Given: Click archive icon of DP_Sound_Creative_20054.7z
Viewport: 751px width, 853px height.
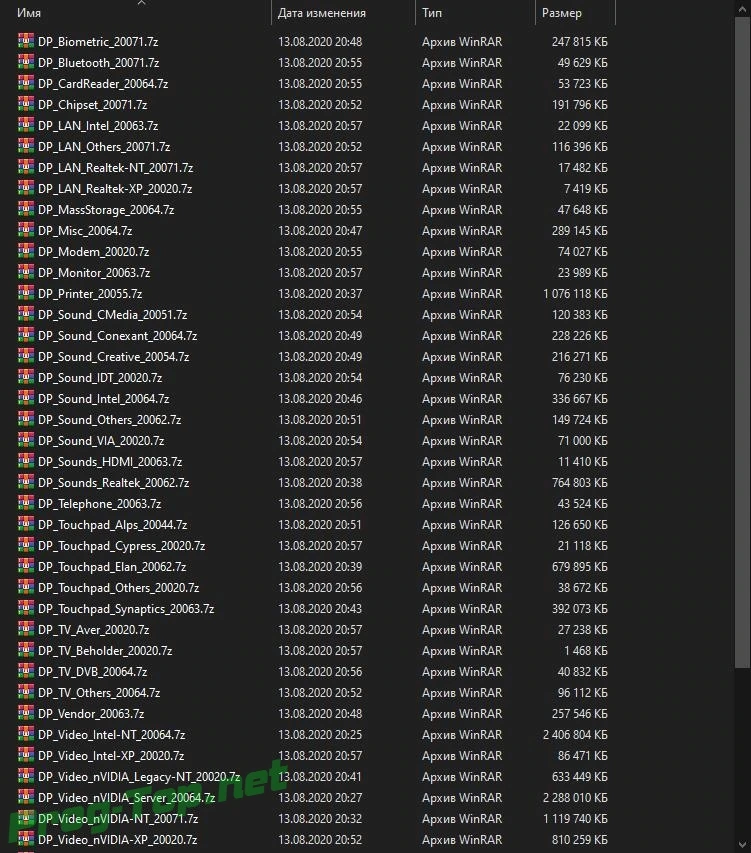Looking at the screenshot, I should click(26, 356).
